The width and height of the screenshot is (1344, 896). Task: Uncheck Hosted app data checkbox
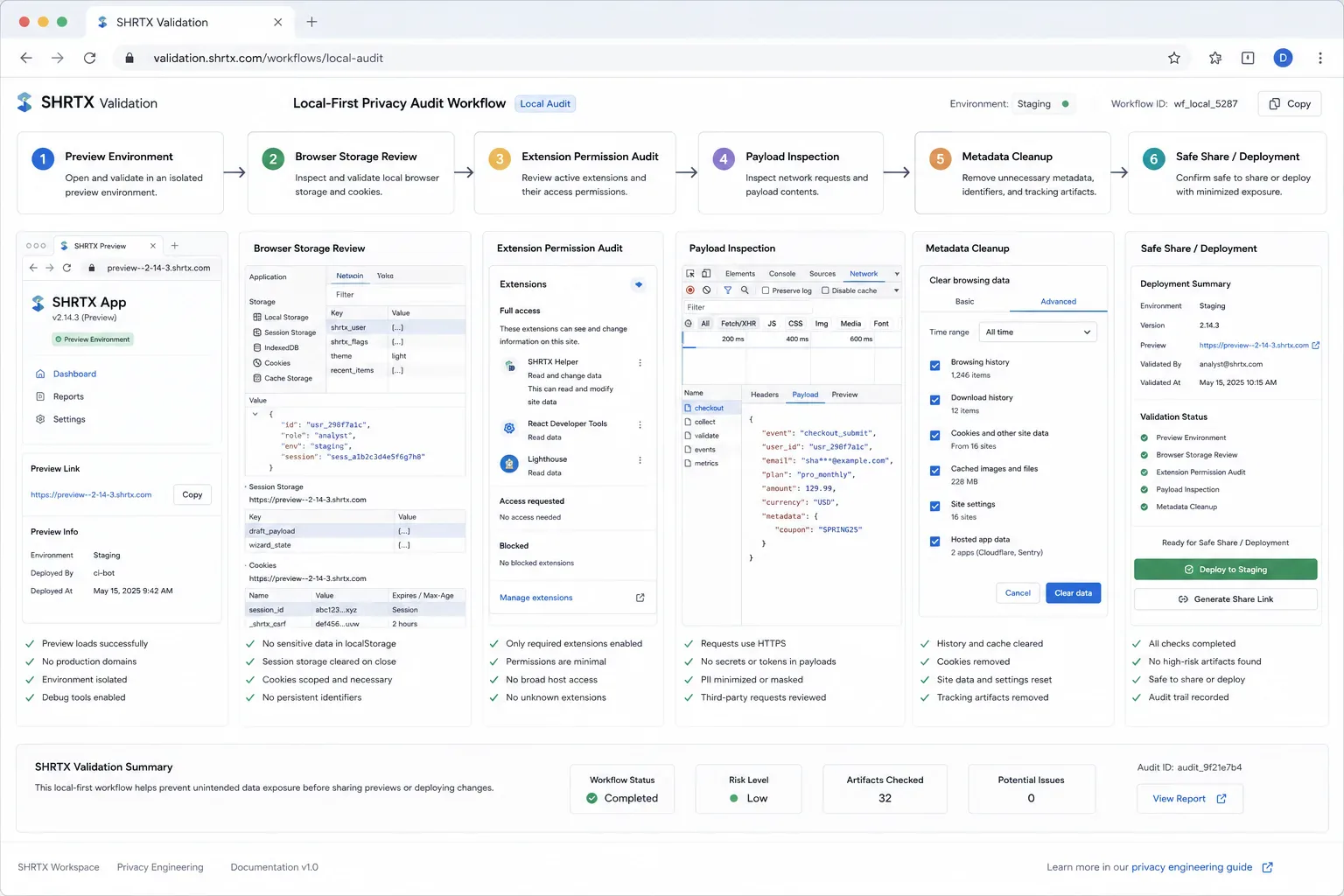click(934, 542)
